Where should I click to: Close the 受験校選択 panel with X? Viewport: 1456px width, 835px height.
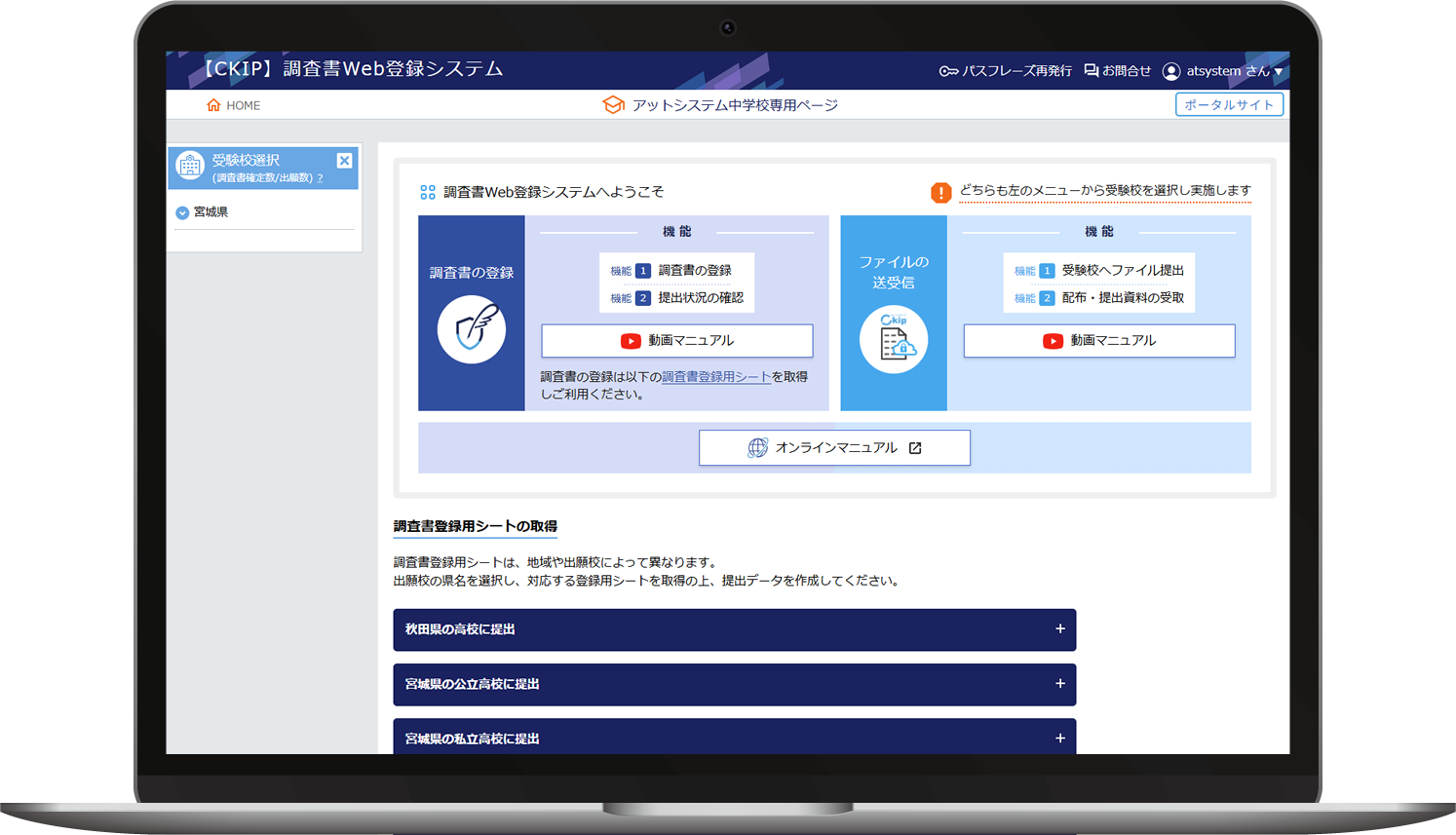344,161
